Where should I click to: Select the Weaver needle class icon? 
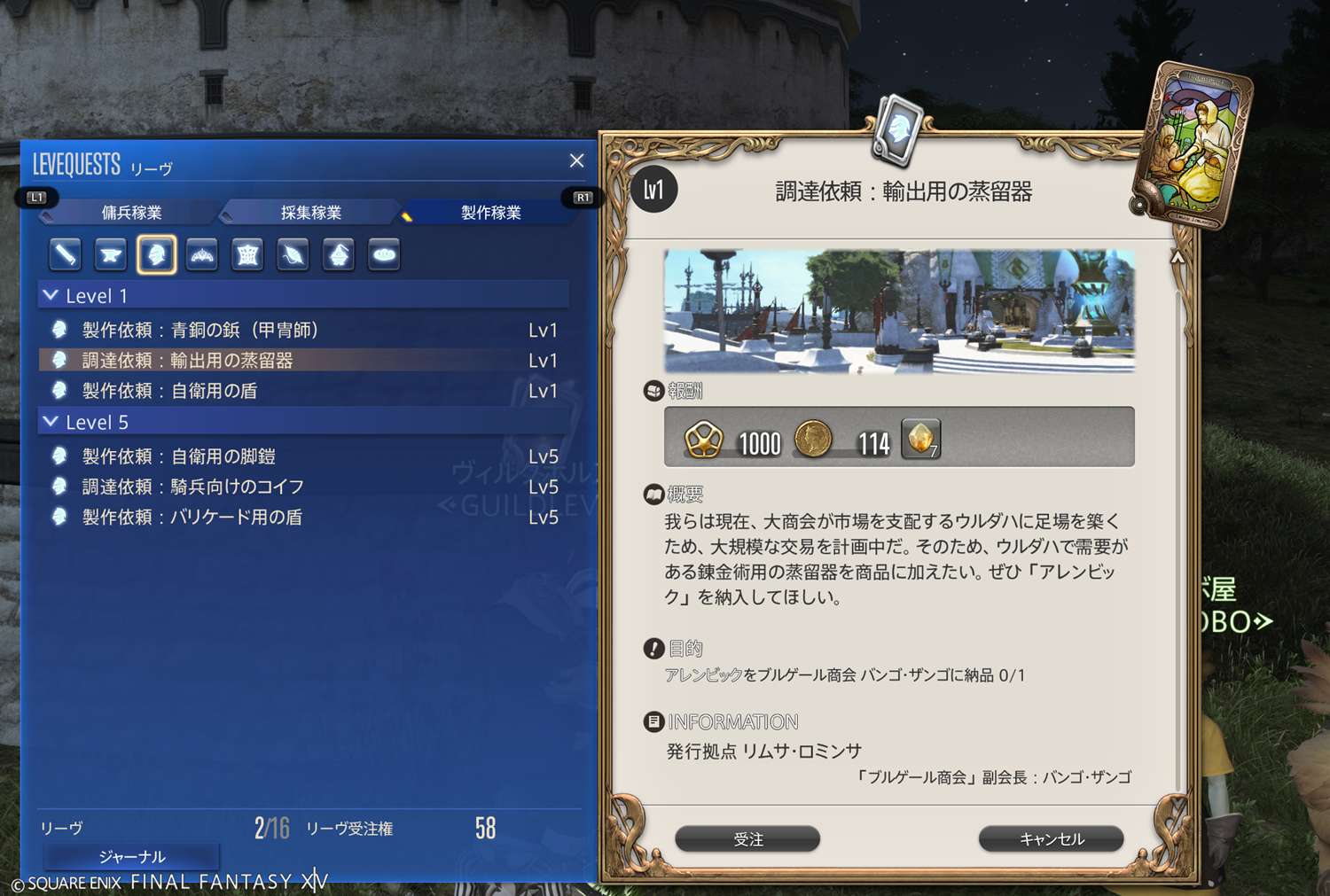click(x=293, y=255)
